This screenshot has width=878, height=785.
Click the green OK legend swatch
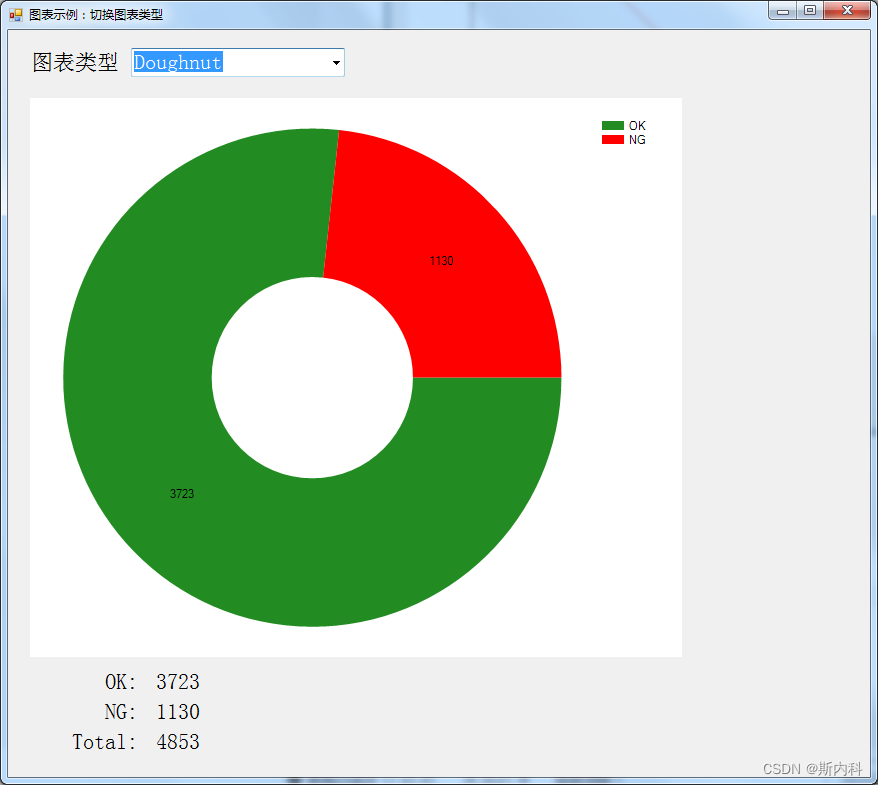tap(613, 125)
